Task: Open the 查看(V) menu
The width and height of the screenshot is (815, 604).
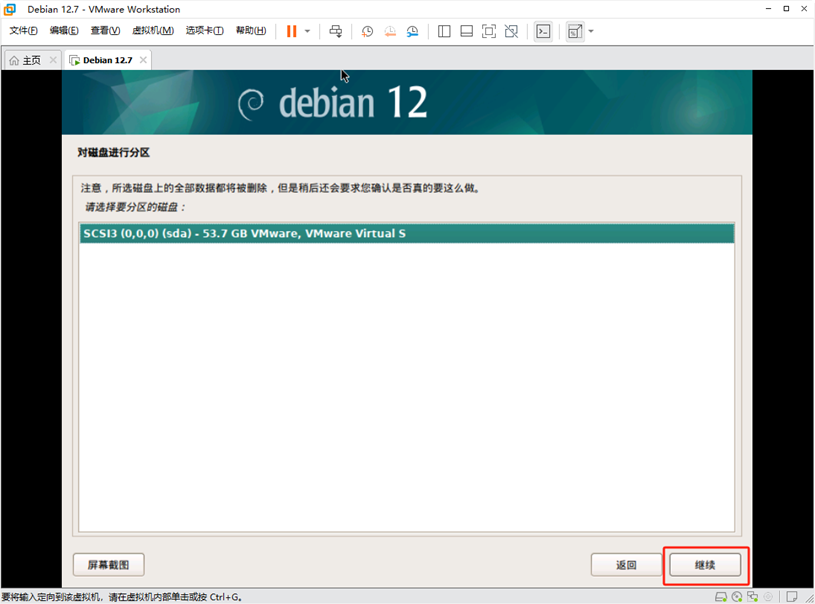Action: pos(105,31)
